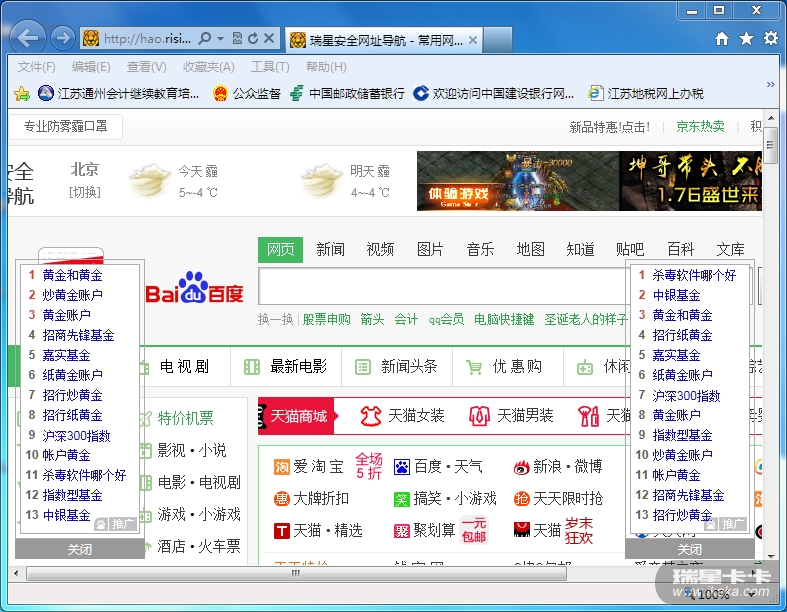Select the 图片 search tab
This screenshot has height=612, width=787.
430,250
